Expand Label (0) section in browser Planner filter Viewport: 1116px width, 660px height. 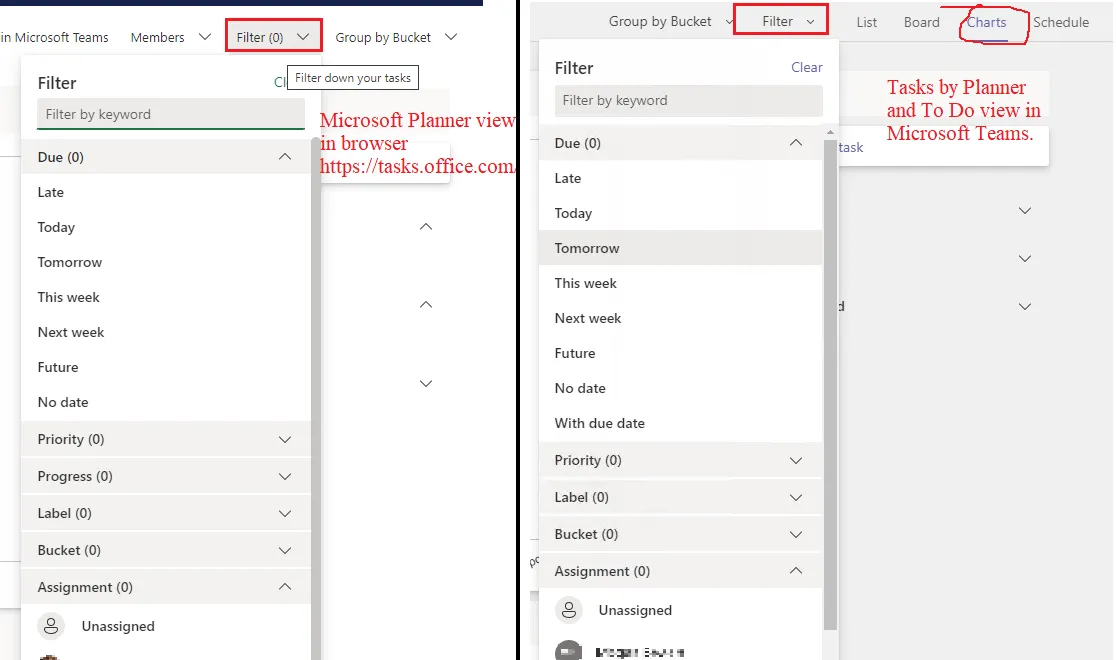167,513
